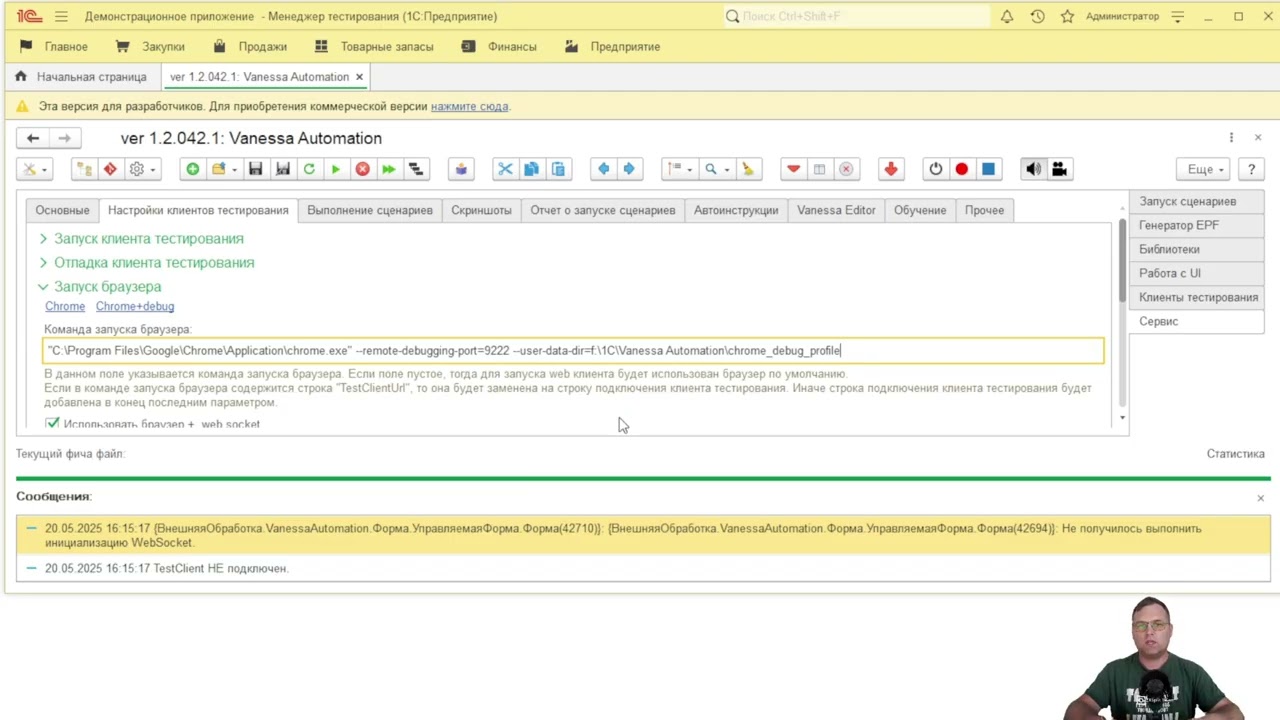Click the scissors cut icon
Screen dimensions: 1280x720
[x=505, y=169]
